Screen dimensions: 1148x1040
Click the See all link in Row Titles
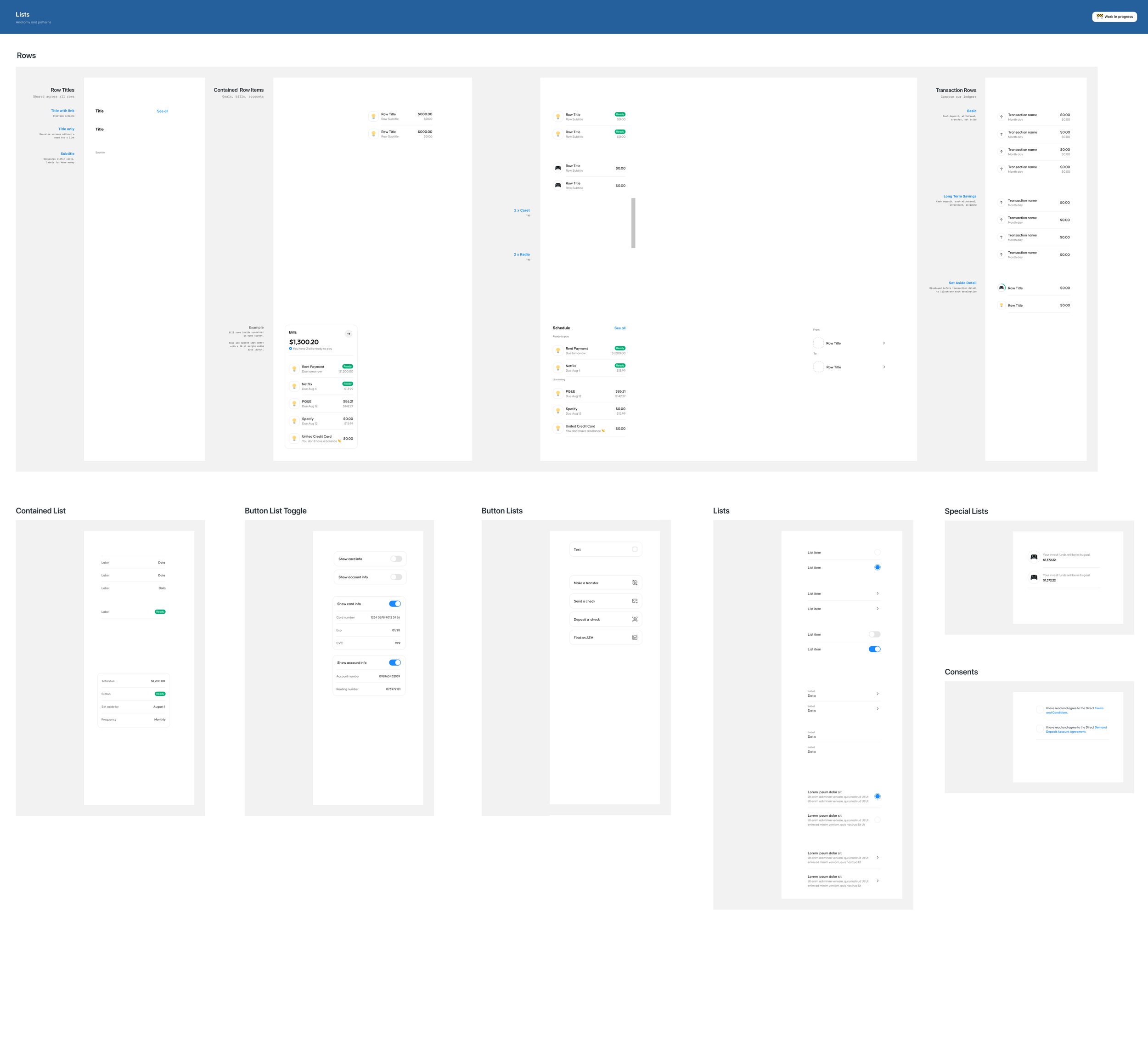click(162, 111)
